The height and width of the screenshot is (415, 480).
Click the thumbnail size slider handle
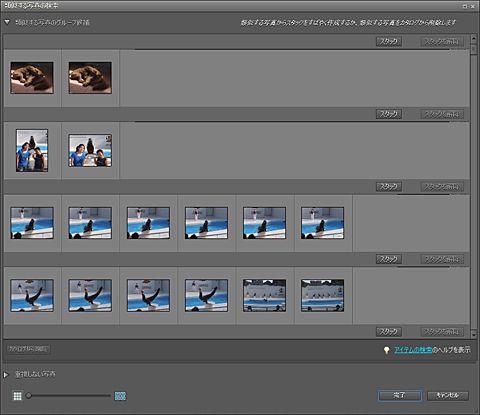click(29, 396)
